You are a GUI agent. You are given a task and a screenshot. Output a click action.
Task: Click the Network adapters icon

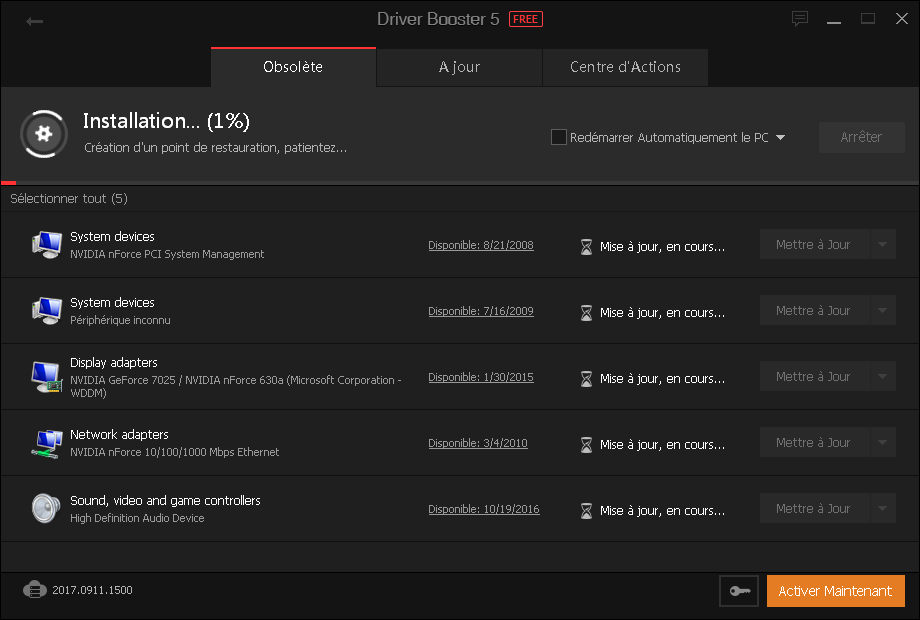(46, 443)
